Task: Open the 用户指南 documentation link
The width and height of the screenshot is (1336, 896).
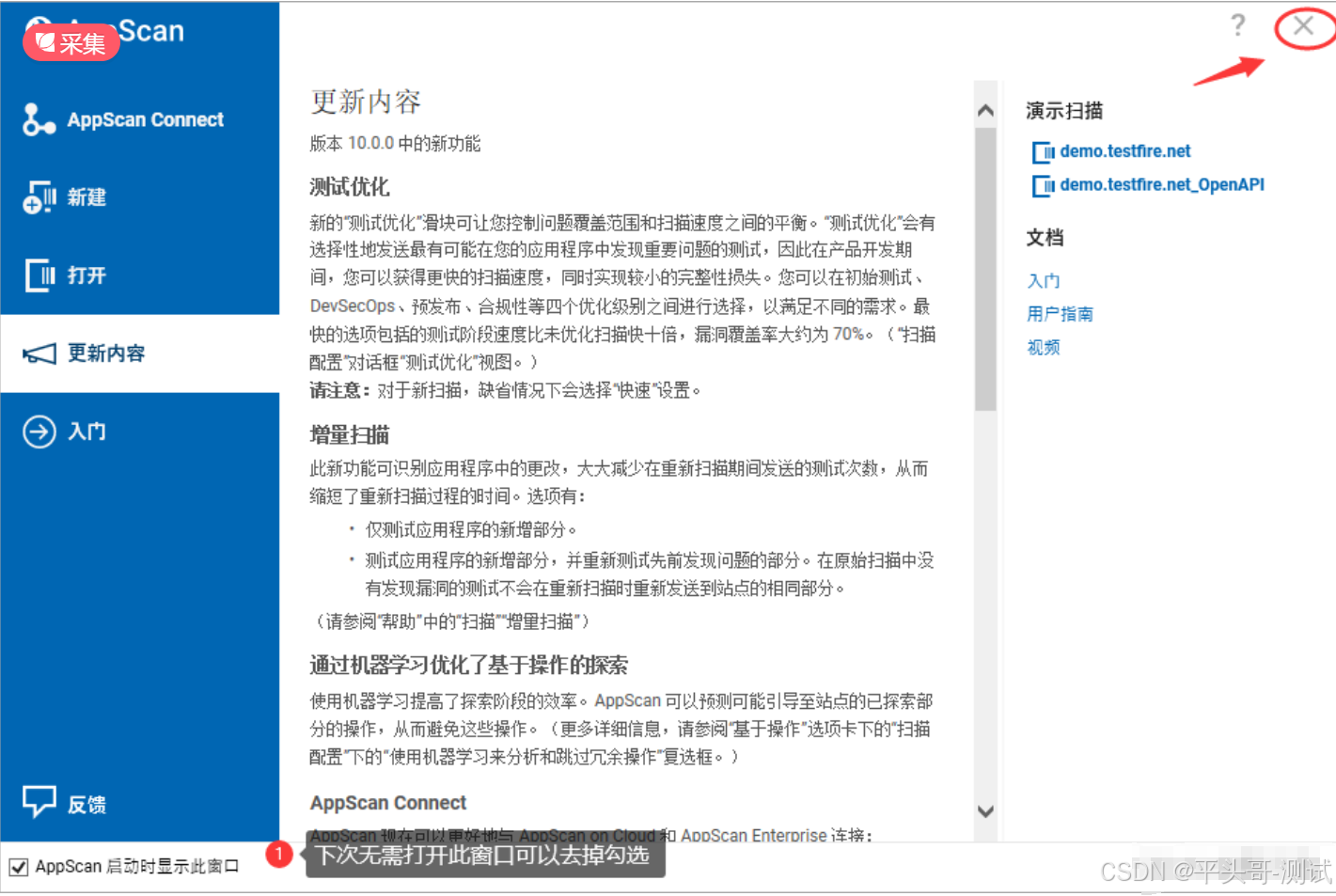Action: pyautogui.click(x=1060, y=313)
